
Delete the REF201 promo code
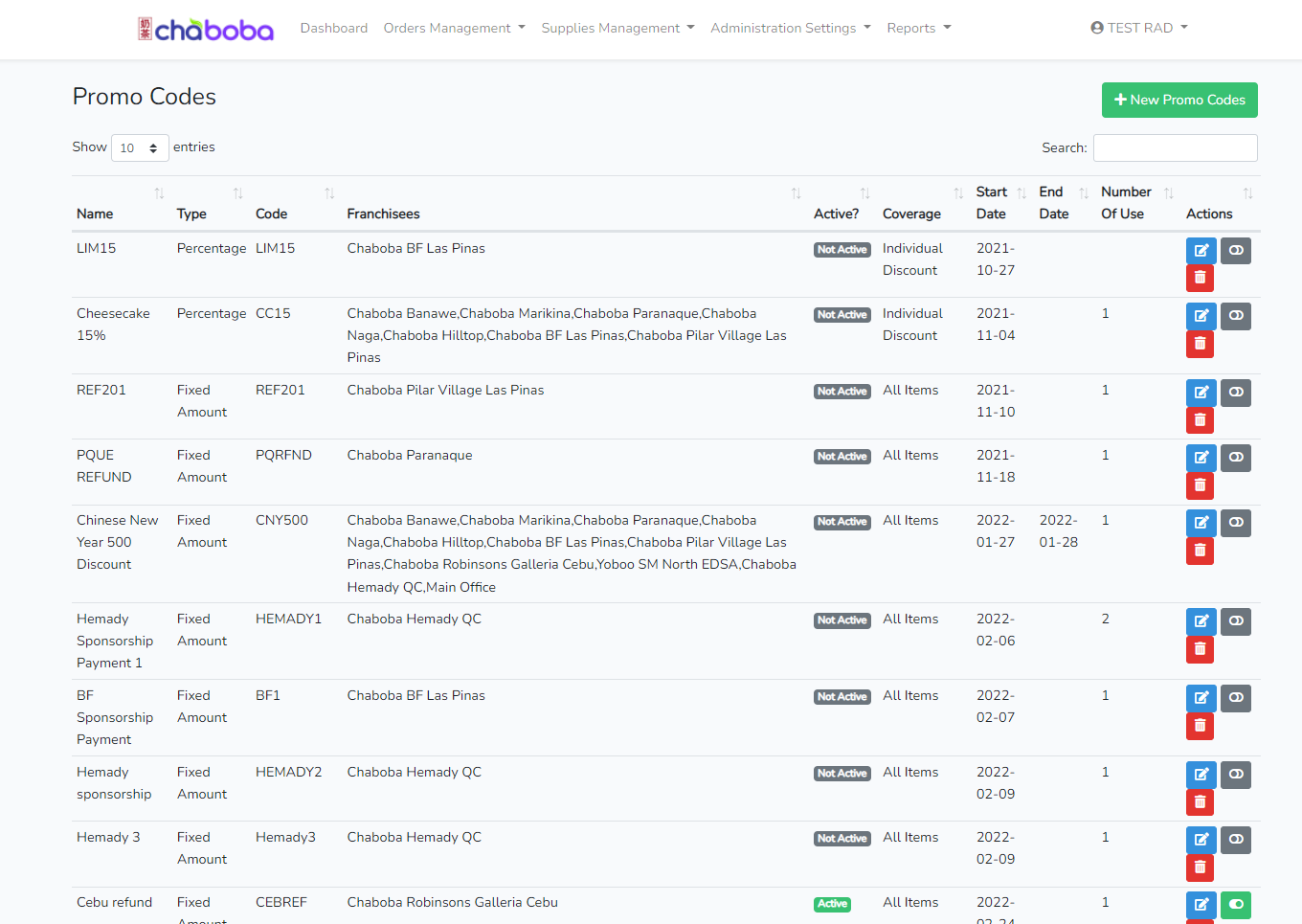1200,419
